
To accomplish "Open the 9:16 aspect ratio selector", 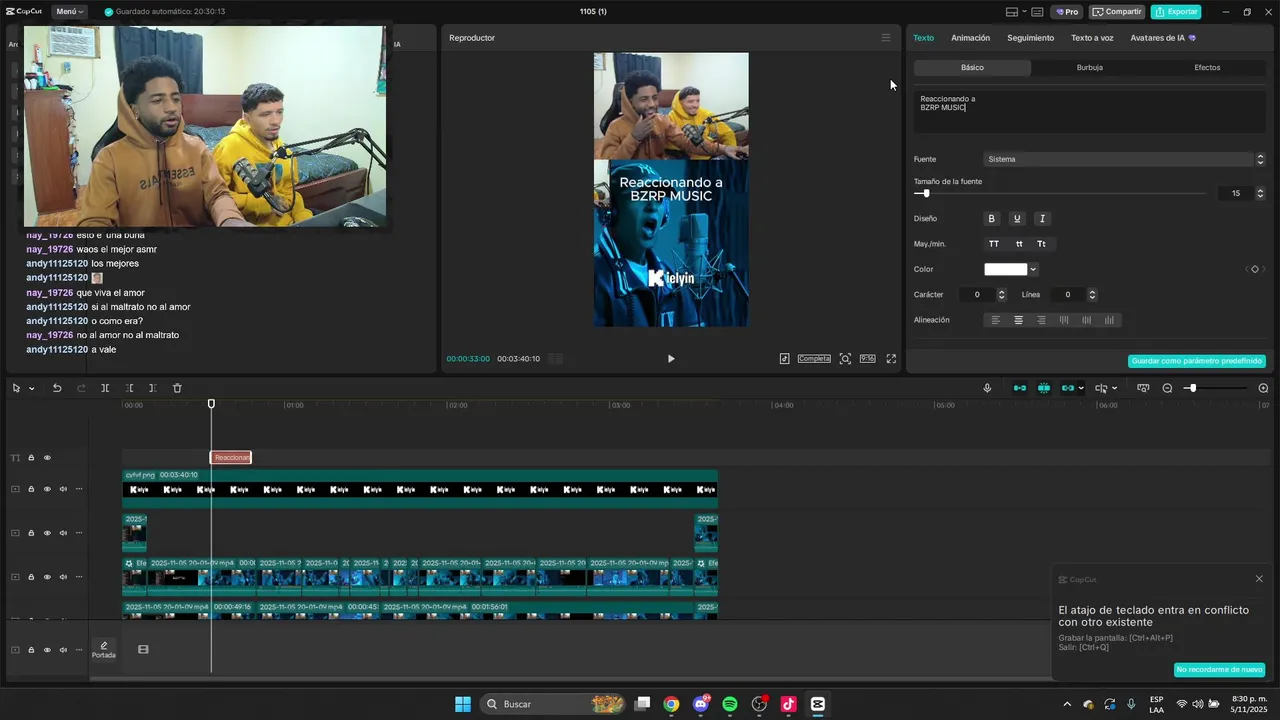I will point(867,358).
